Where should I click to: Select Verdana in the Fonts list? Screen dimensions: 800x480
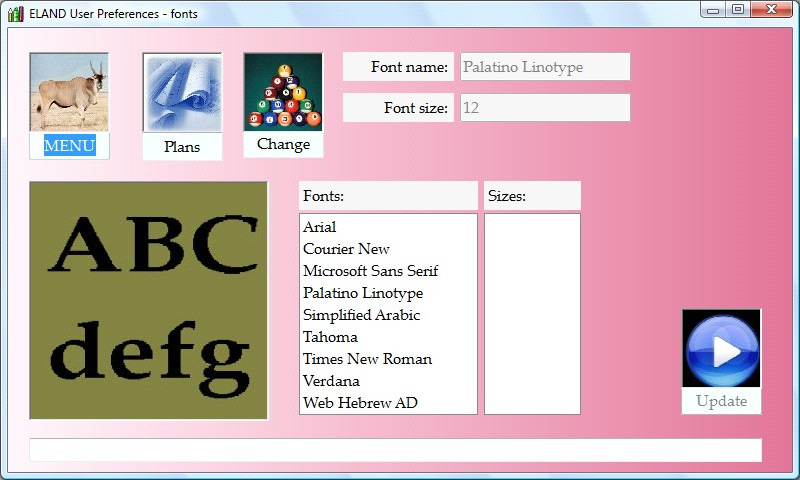coord(331,381)
